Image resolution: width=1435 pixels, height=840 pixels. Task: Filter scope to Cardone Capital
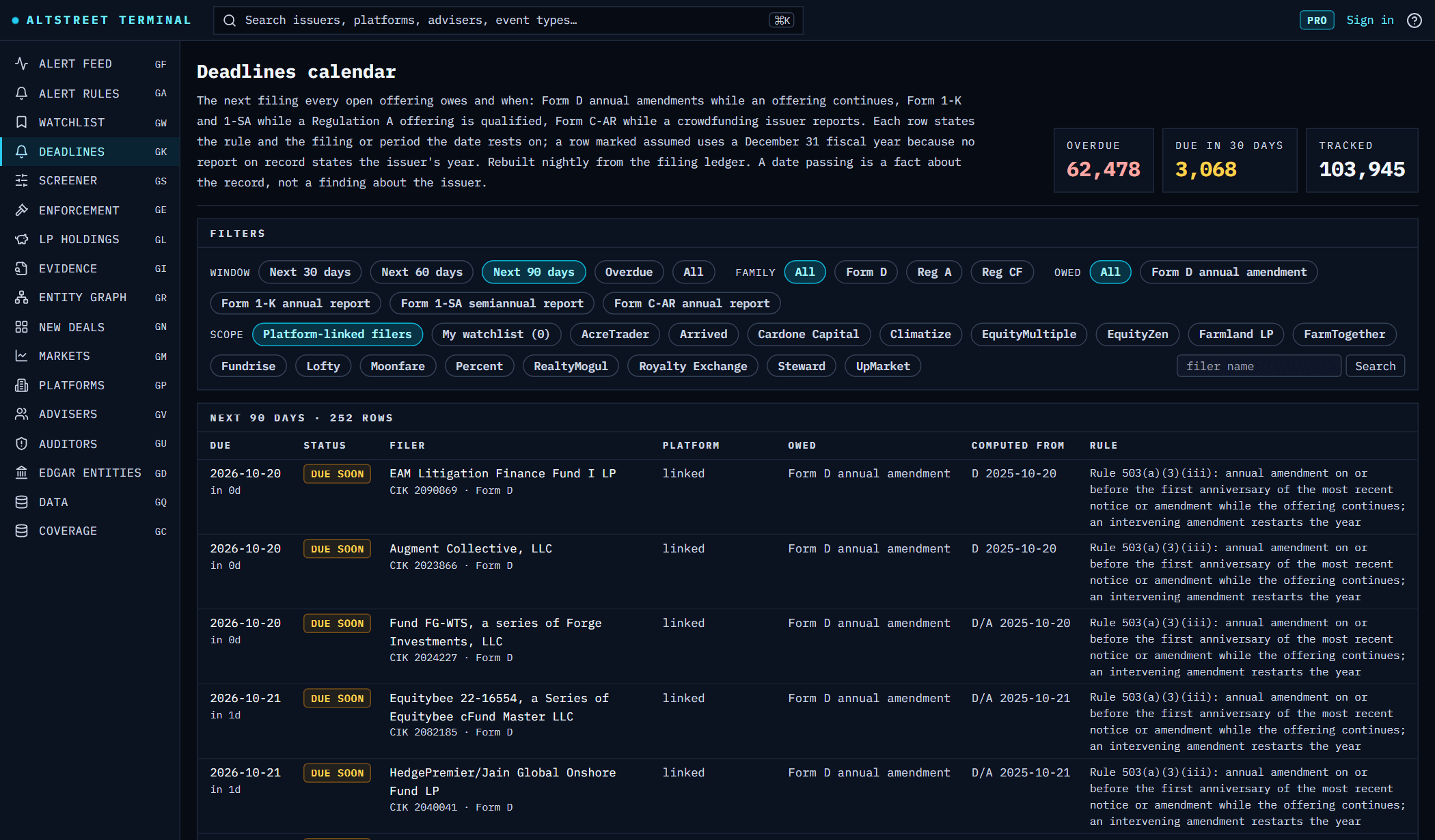click(808, 334)
